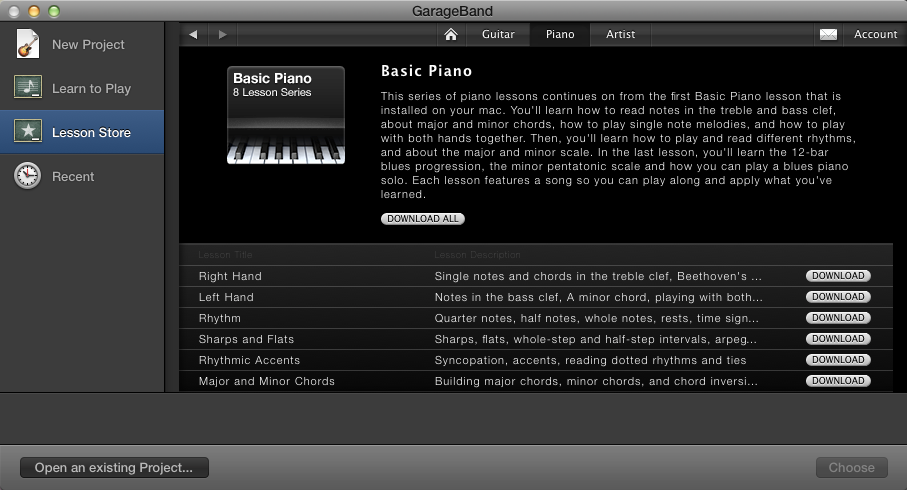This screenshot has height=490, width=907.
Task: Click description 'Building major chords, minor chords'
Action: pos(596,381)
